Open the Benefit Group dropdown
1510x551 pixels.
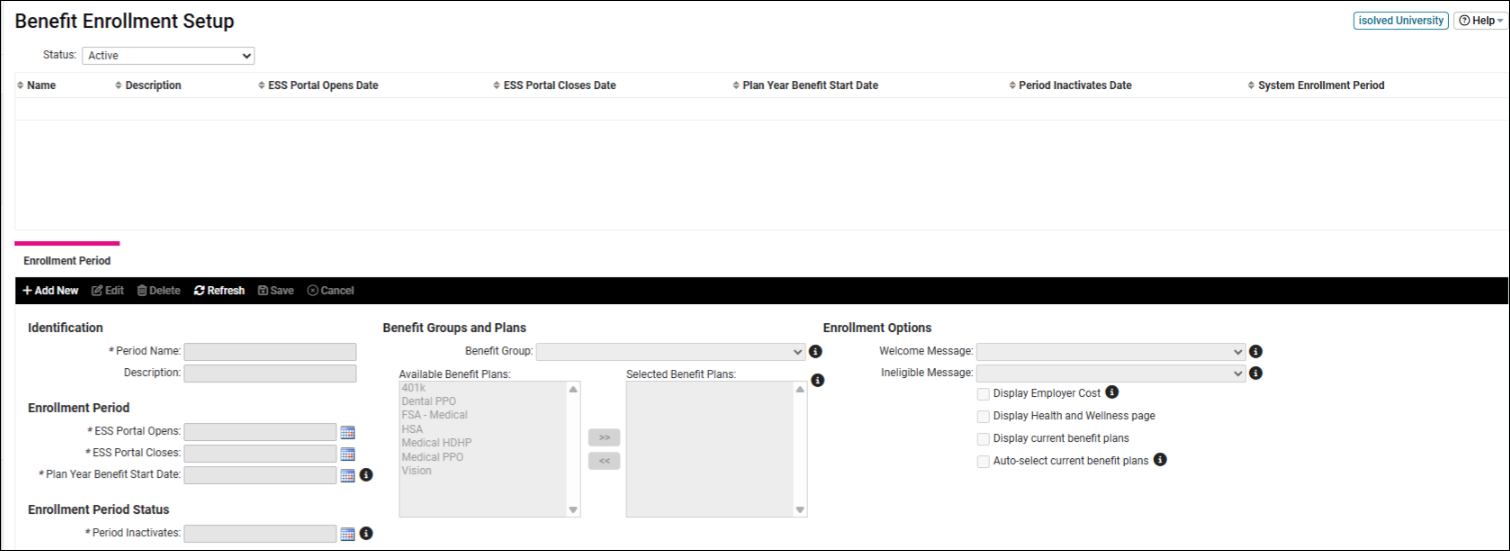point(671,352)
